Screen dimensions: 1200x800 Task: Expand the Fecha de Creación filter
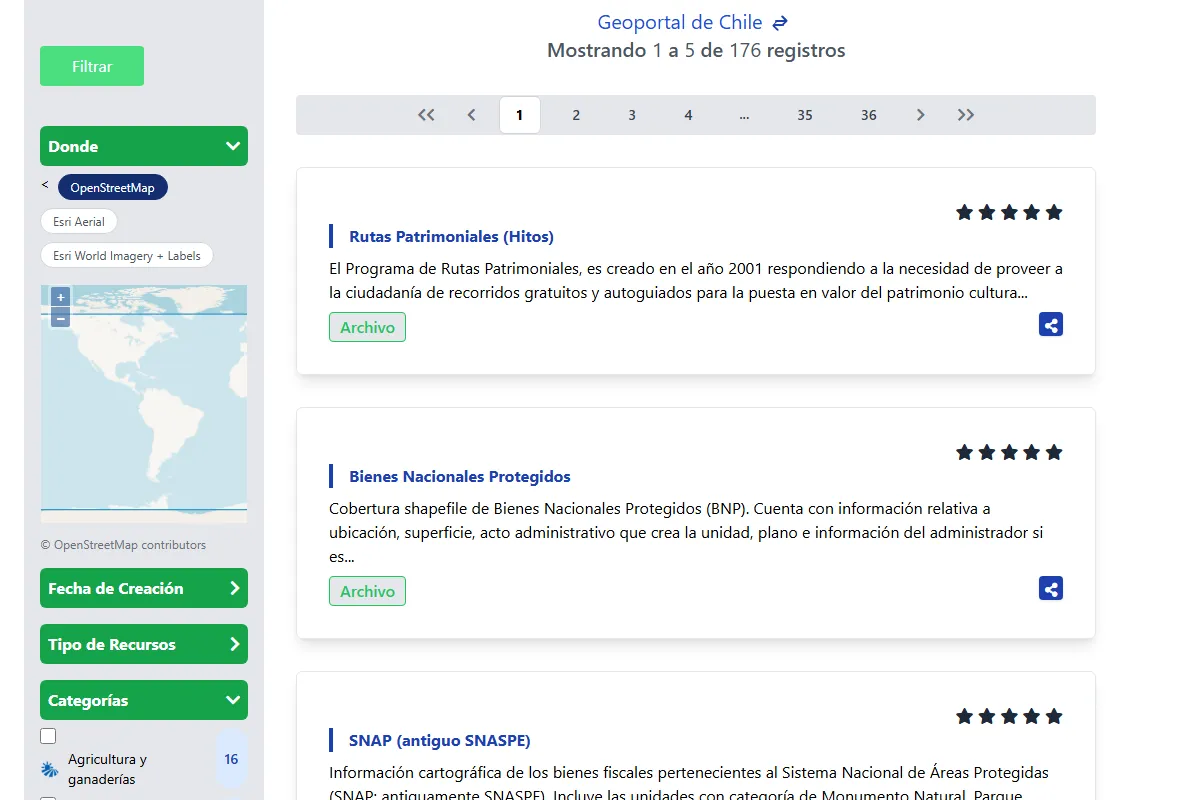pos(144,588)
